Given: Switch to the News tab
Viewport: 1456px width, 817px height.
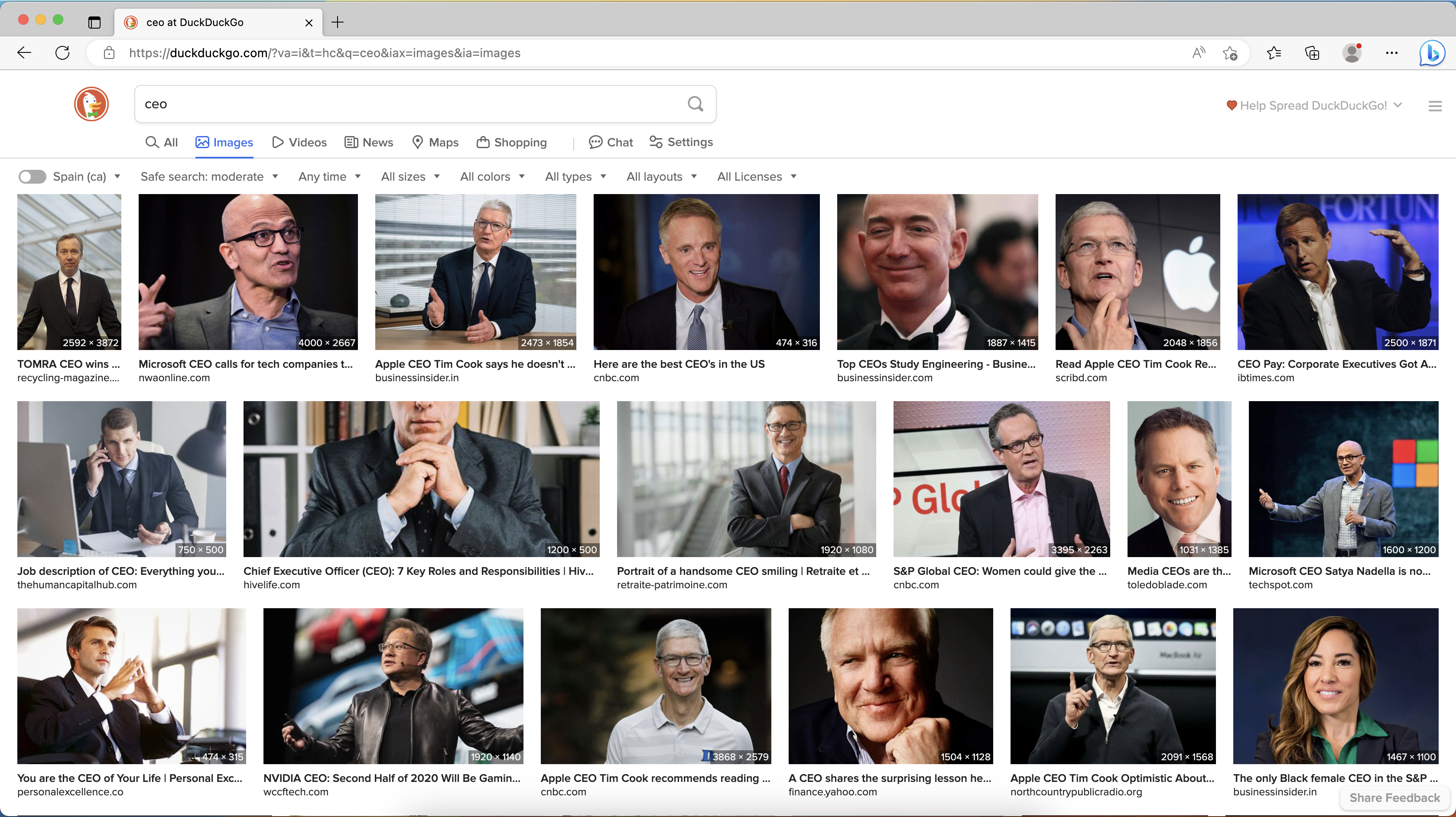Looking at the screenshot, I should pos(368,143).
